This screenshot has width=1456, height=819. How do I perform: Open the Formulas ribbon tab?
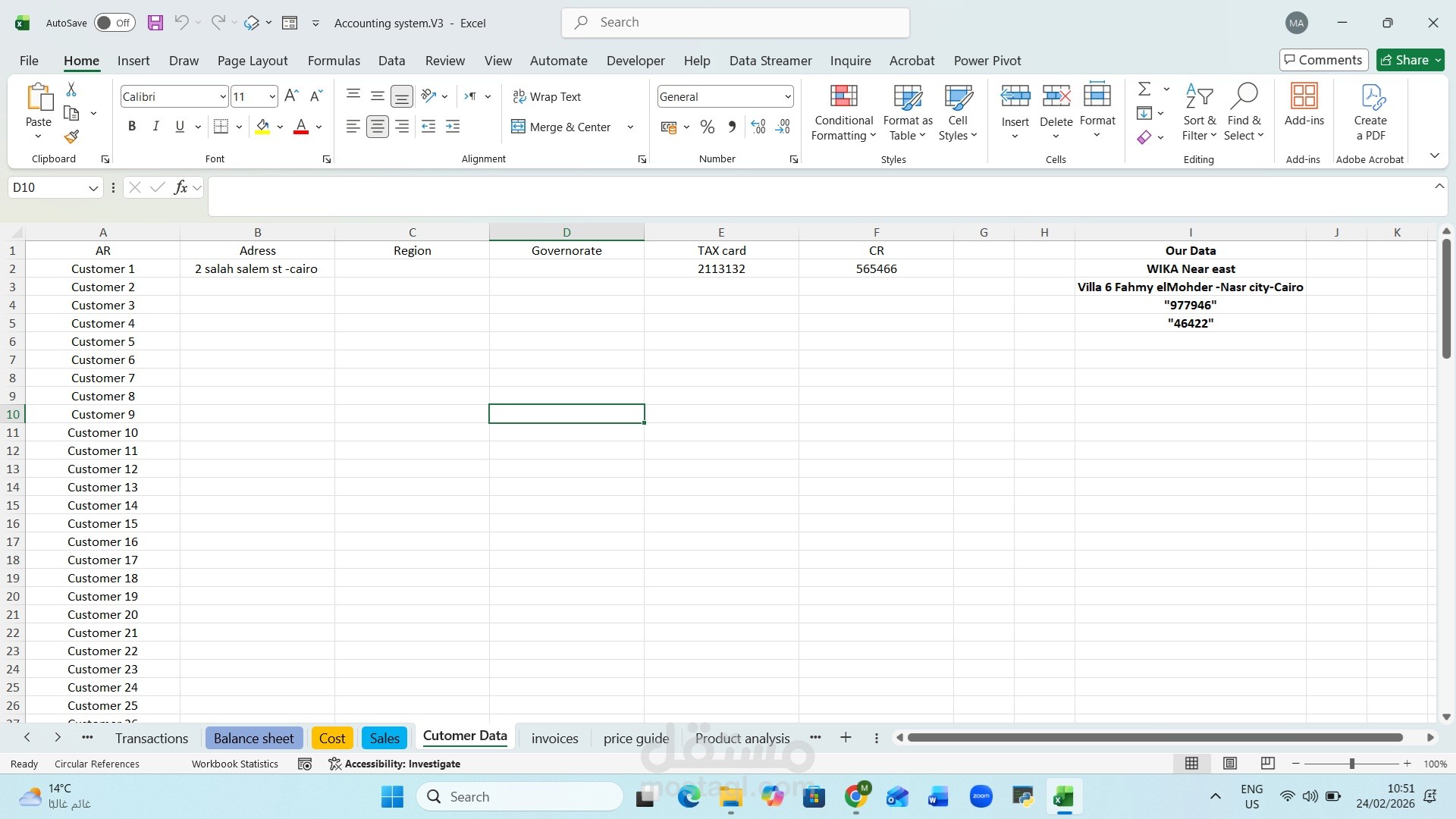pyautogui.click(x=334, y=61)
